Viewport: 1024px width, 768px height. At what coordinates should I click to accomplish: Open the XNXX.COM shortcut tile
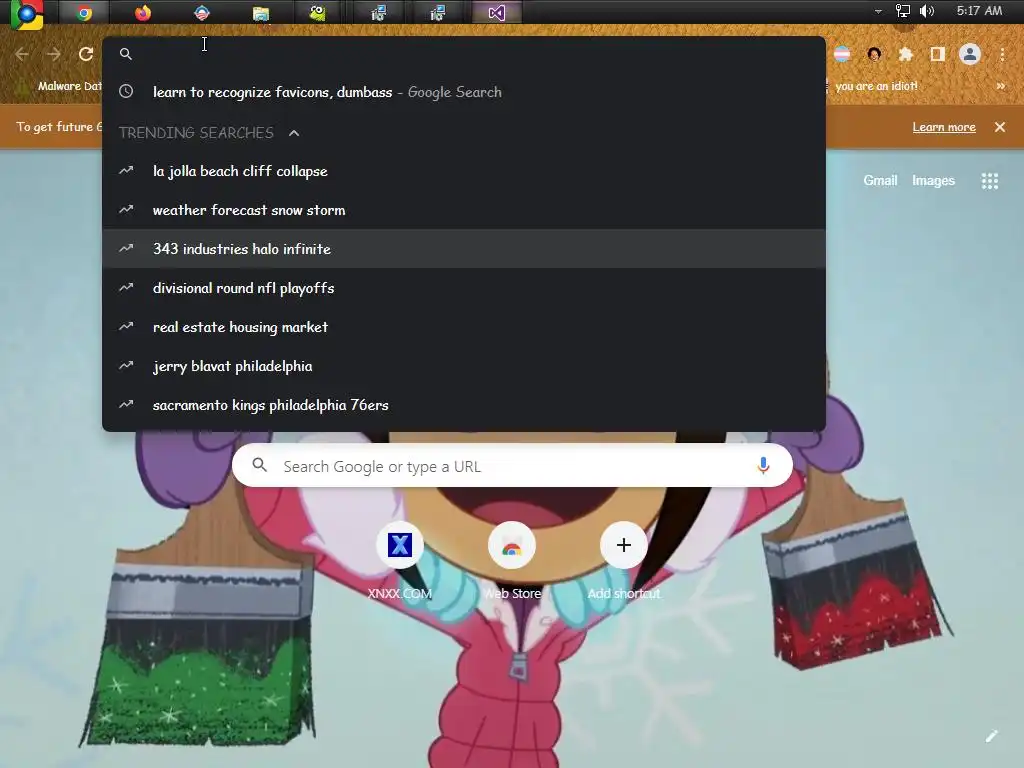click(400, 558)
